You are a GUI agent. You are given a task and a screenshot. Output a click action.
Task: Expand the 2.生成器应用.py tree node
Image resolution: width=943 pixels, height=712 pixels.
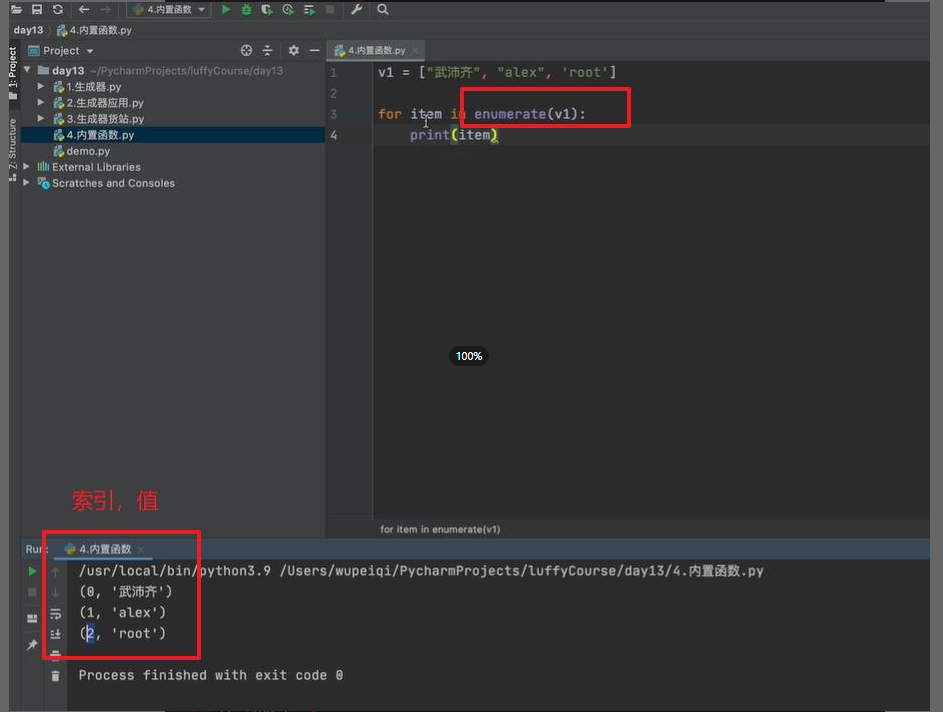(x=41, y=102)
